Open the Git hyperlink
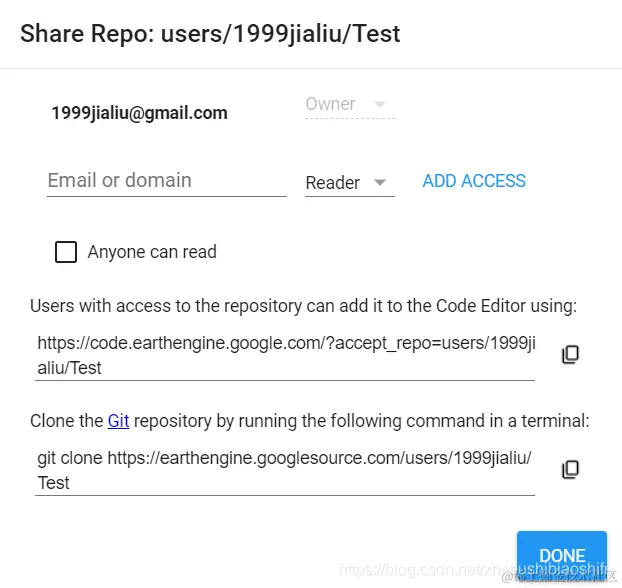Image resolution: width=622 pixels, height=588 pixels. [x=118, y=421]
